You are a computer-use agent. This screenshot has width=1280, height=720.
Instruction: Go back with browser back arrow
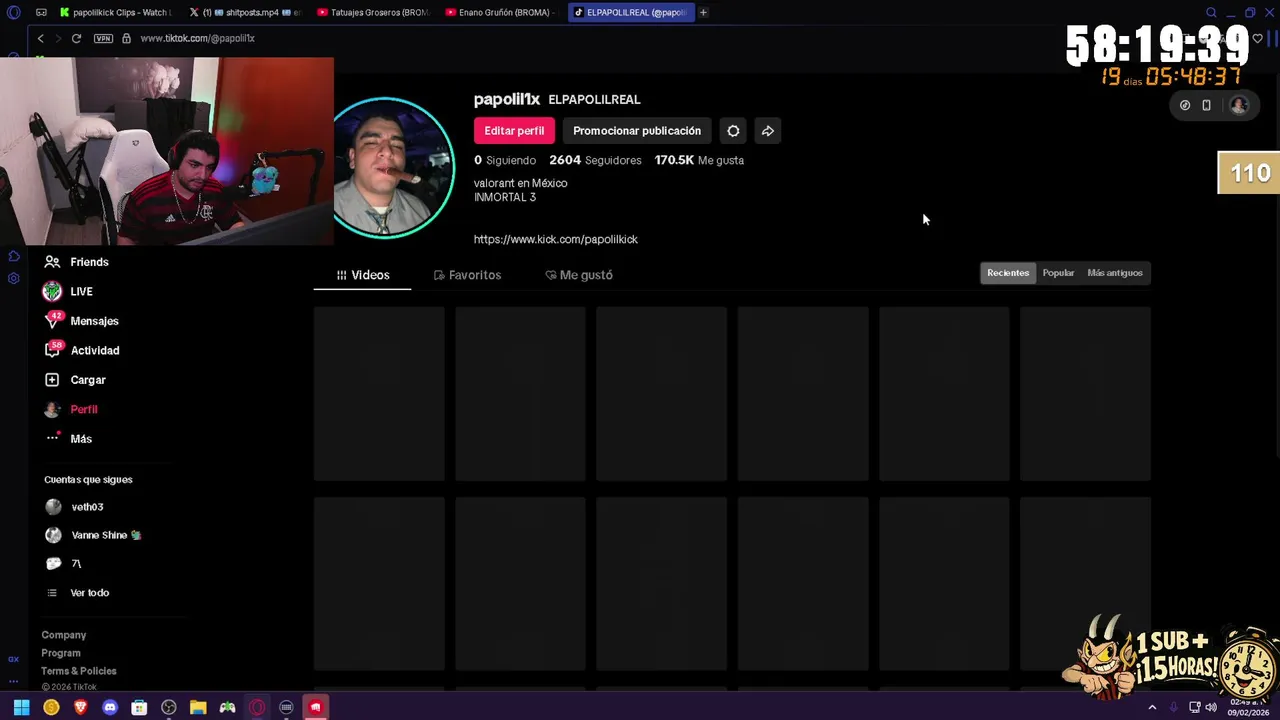tap(40, 38)
